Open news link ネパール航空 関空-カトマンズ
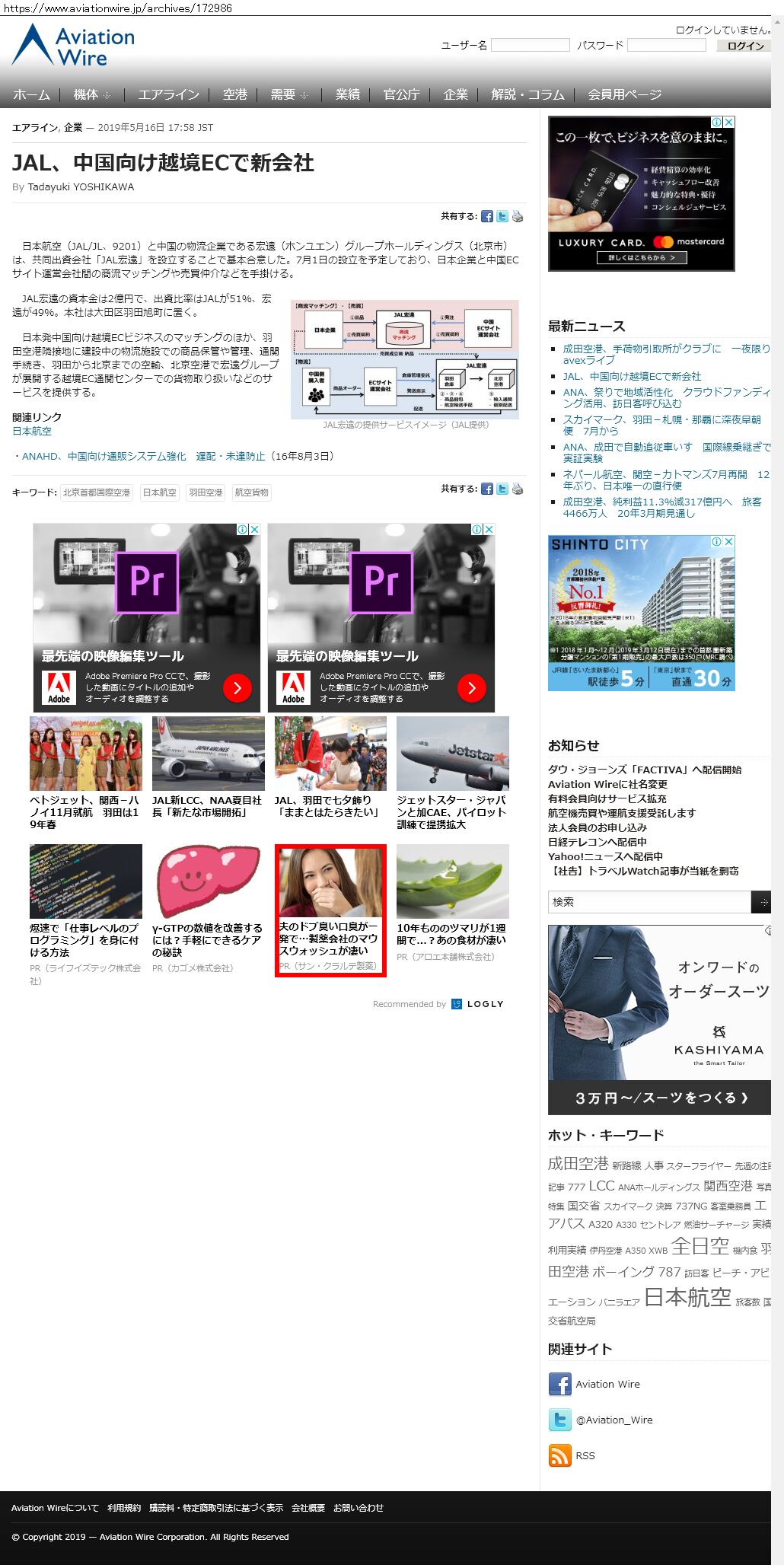The image size is (784, 1565). point(666,480)
